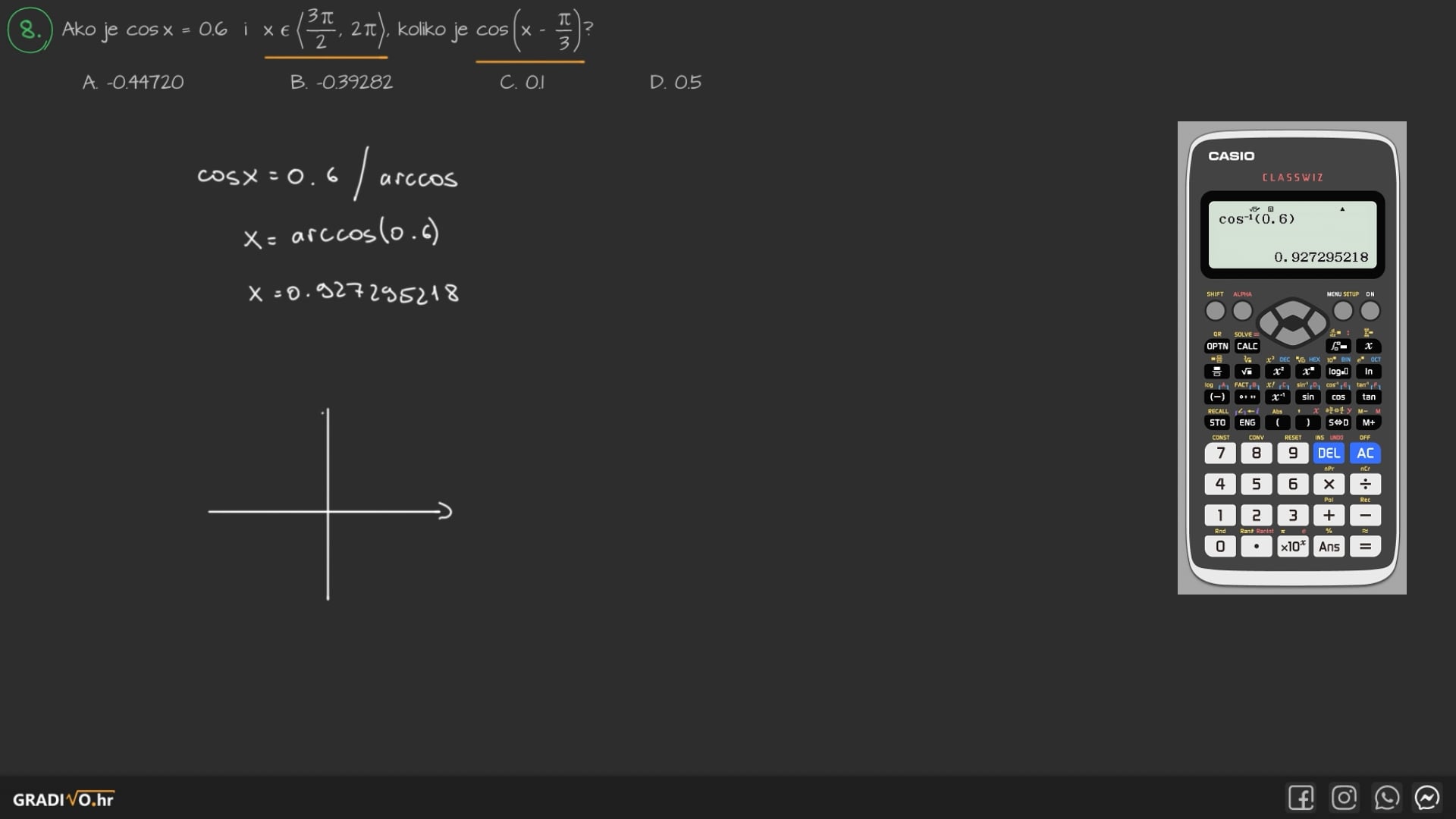Open the Messenger icon
Image resolution: width=1456 pixels, height=819 pixels.
click(x=1427, y=798)
